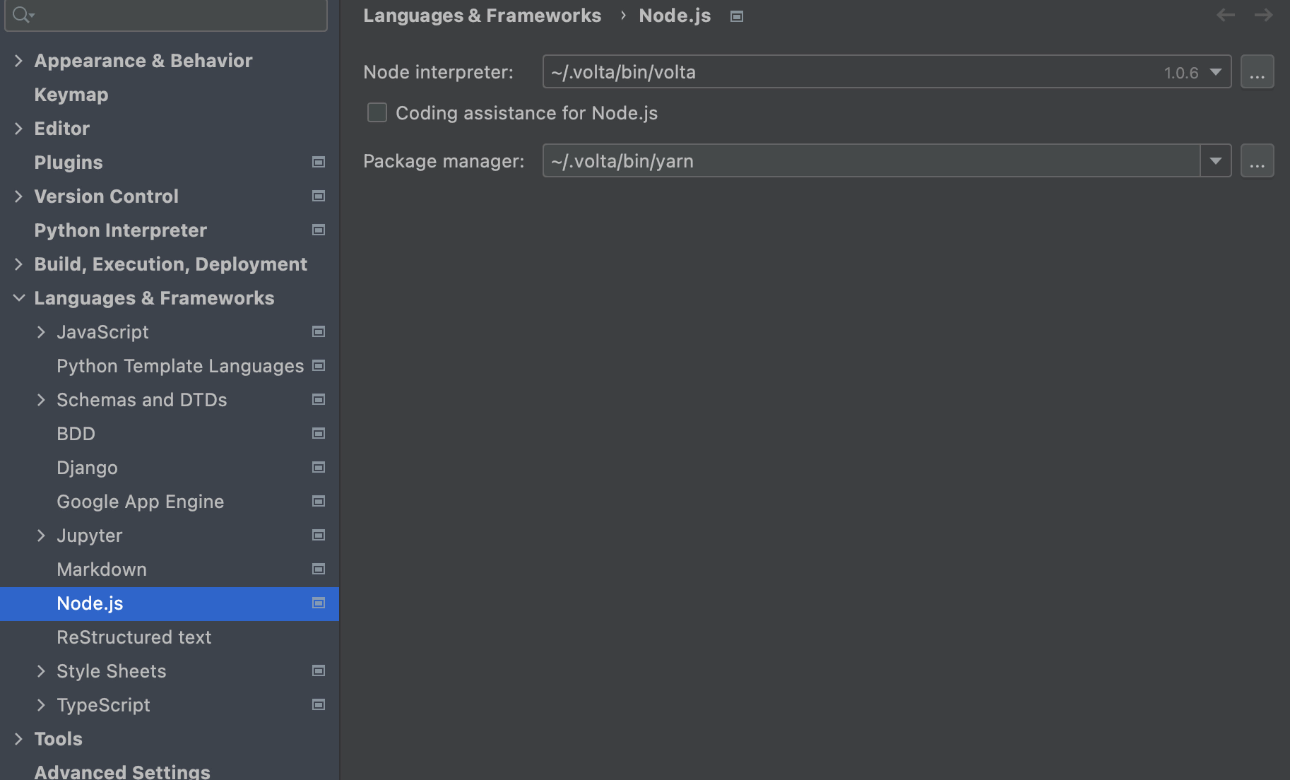Click the project-level icon beside Jupyter
The width and height of the screenshot is (1290, 780).
pos(318,535)
